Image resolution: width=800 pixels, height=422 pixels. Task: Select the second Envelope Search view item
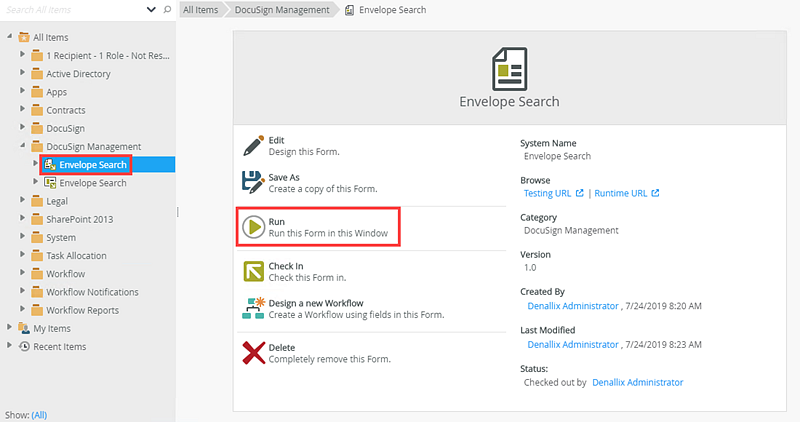tap(93, 183)
